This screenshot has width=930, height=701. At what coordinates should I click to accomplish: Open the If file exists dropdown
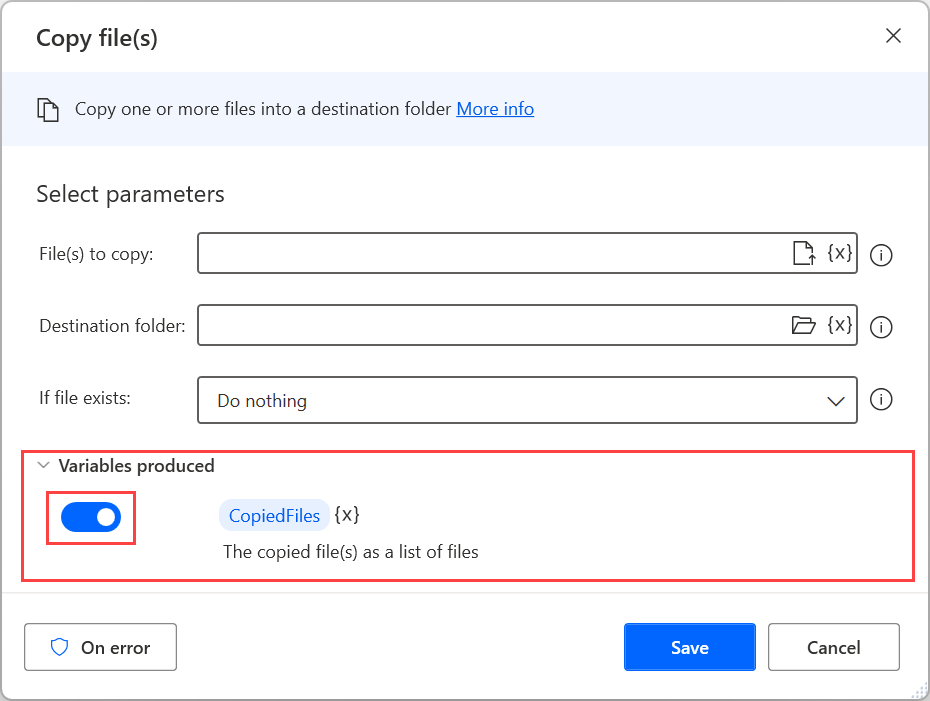[x=527, y=400]
